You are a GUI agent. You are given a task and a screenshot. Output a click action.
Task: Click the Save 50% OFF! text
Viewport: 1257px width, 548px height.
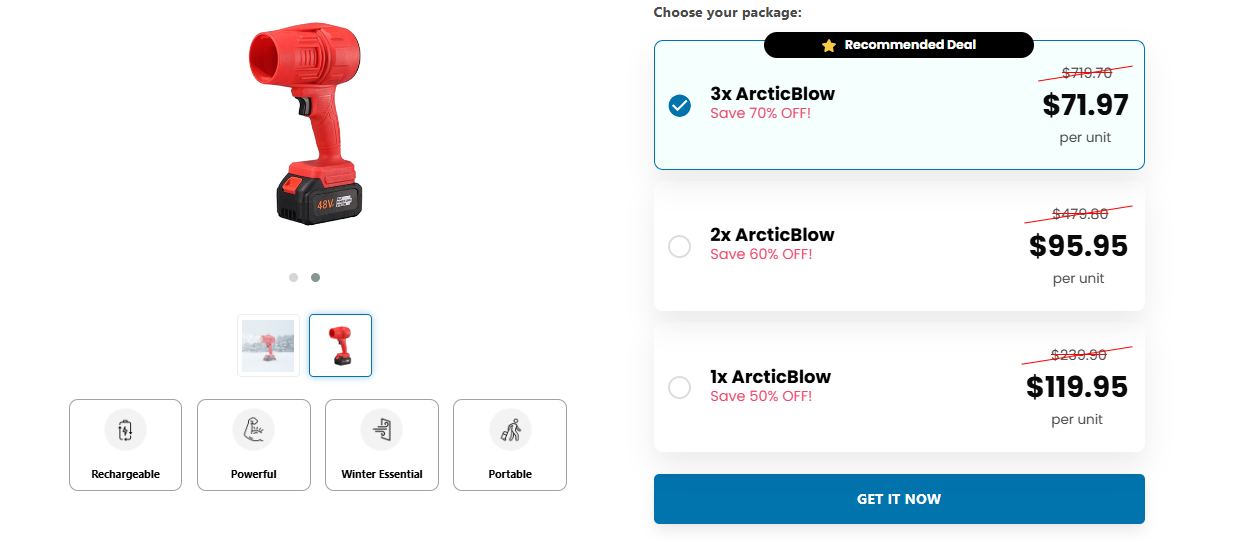click(761, 397)
